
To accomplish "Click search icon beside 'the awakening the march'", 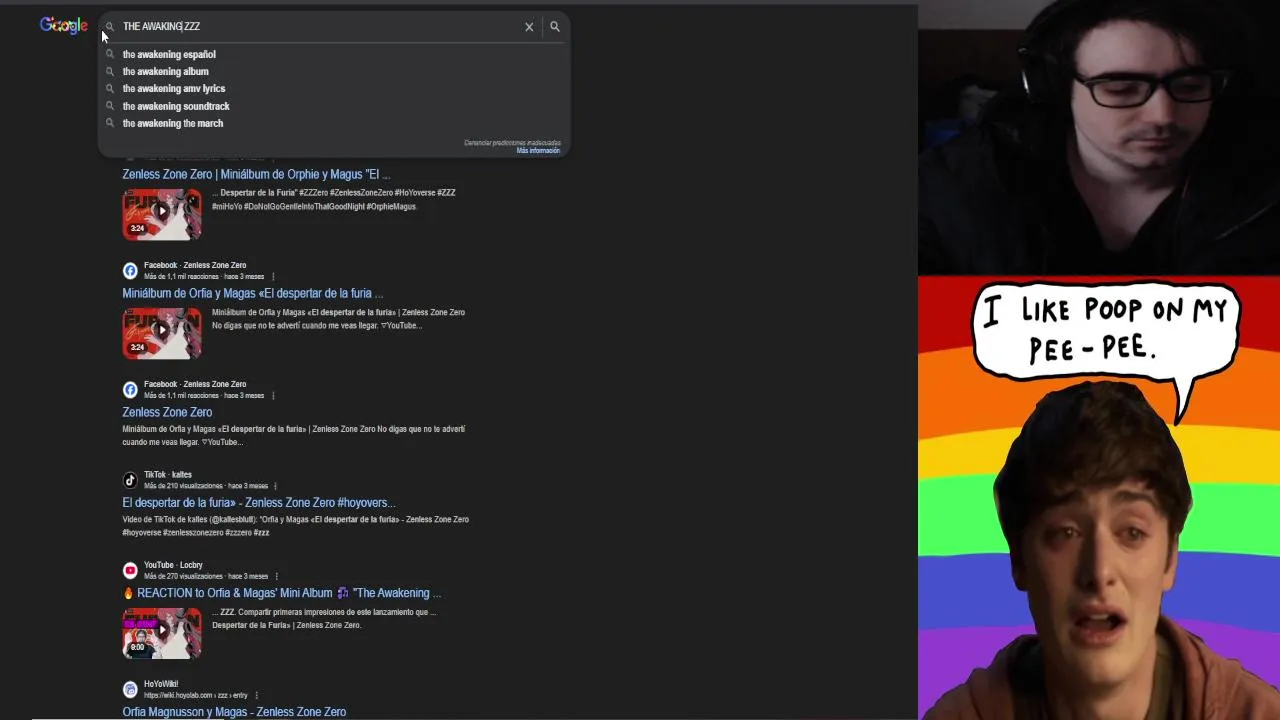I will coord(110,123).
